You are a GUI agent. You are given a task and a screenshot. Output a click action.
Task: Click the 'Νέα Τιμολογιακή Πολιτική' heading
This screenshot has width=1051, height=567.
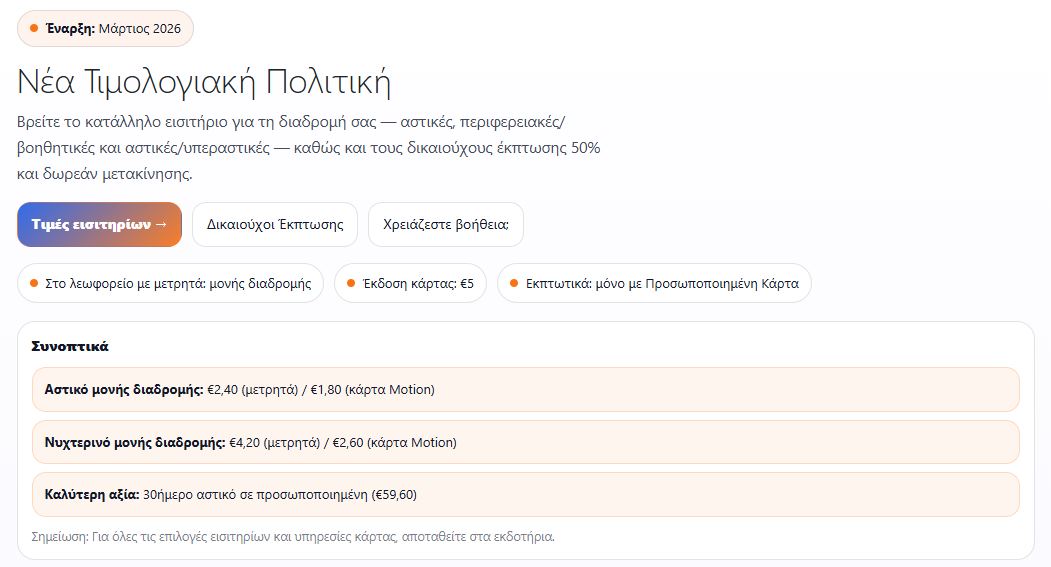coord(203,82)
